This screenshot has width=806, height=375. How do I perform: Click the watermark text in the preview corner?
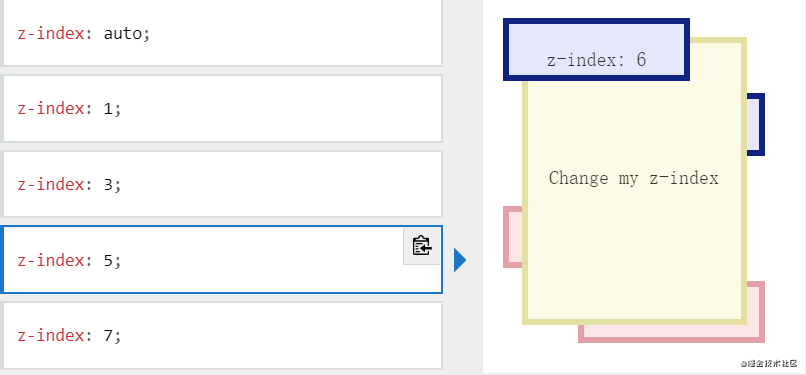(x=769, y=363)
